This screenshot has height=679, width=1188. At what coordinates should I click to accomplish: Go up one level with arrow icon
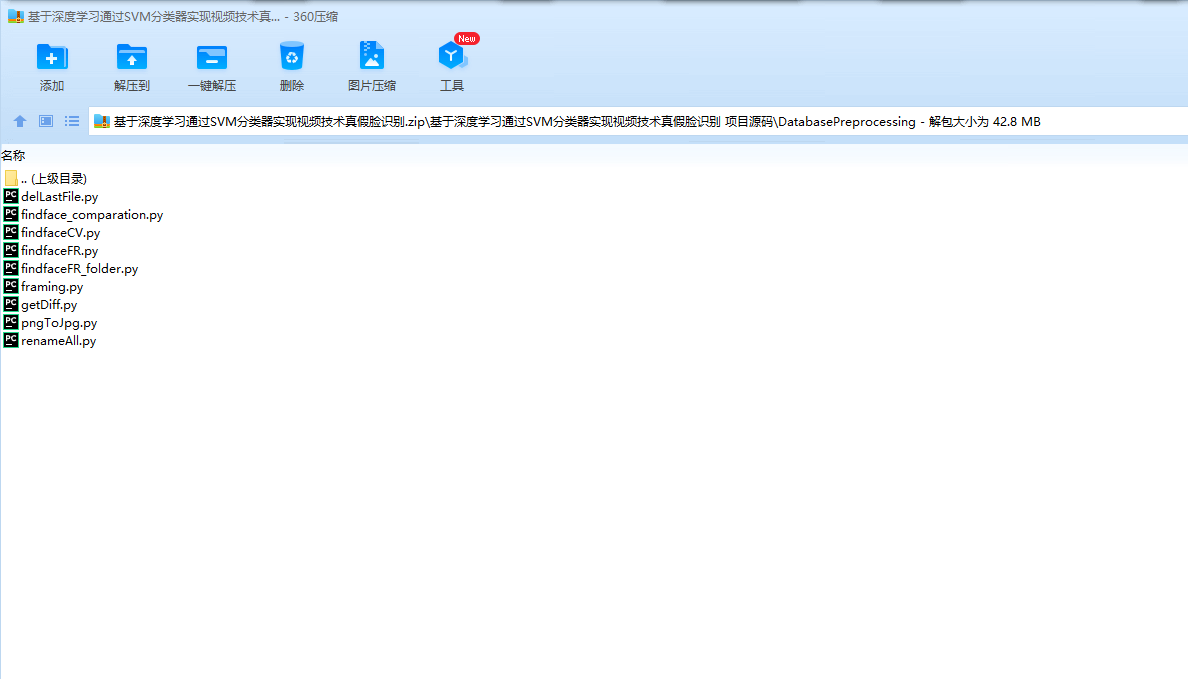tap(20, 121)
